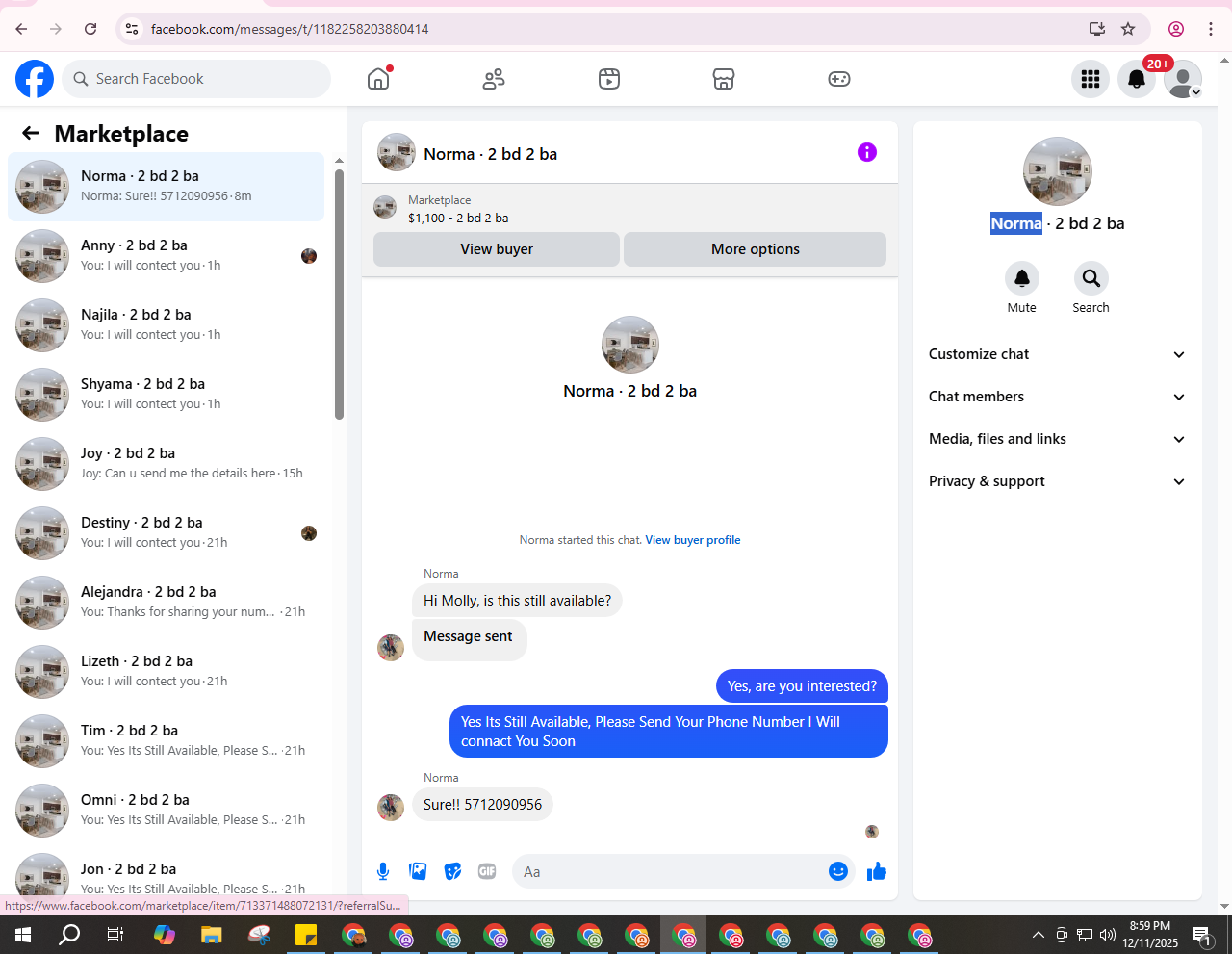Image resolution: width=1232 pixels, height=954 pixels.
Task: Bookmark this page with star
Action: [1128, 29]
